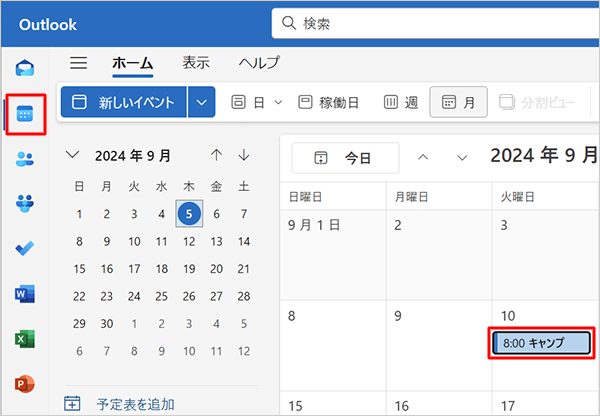The height and width of the screenshot is (416, 600).
Task: Select date 22 in mini calendar
Action: coord(79,296)
